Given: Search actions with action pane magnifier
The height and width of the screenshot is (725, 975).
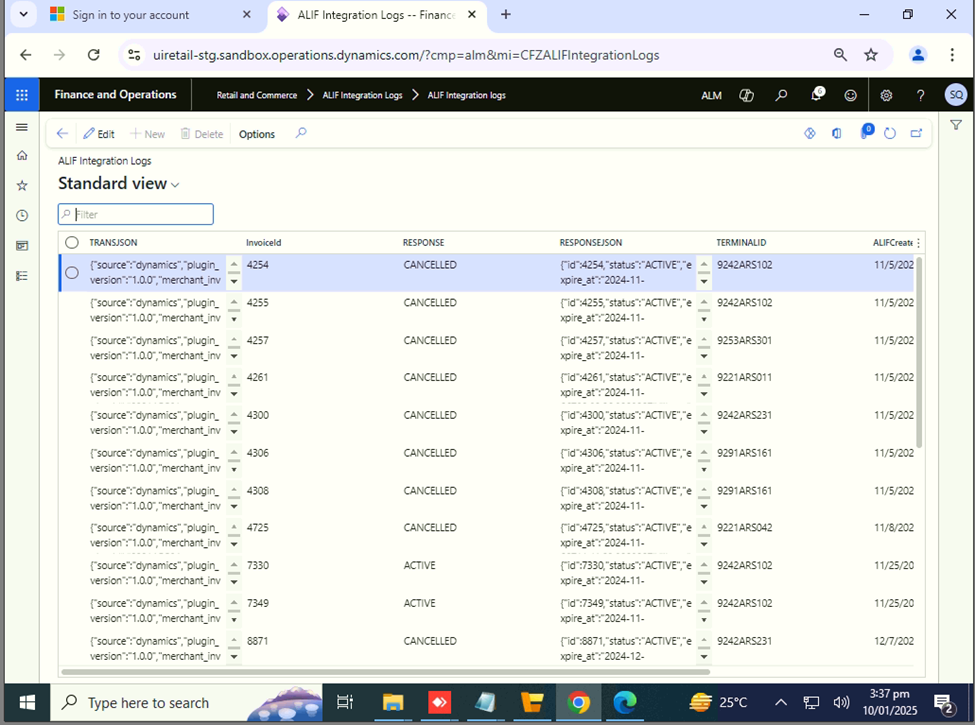Looking at the screenshot, I should point(301,133).
